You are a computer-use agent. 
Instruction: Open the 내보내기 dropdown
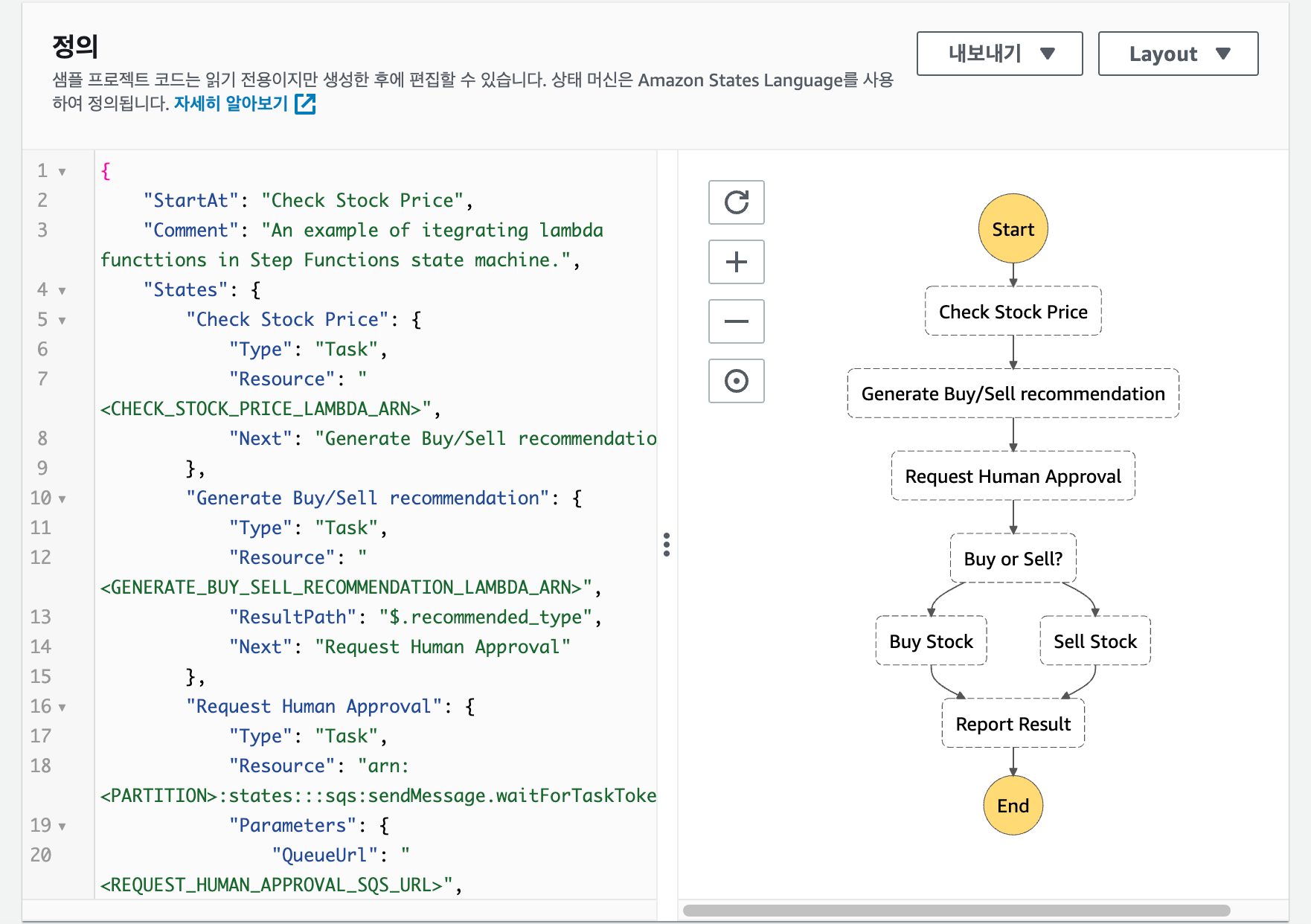click(999, 54)
